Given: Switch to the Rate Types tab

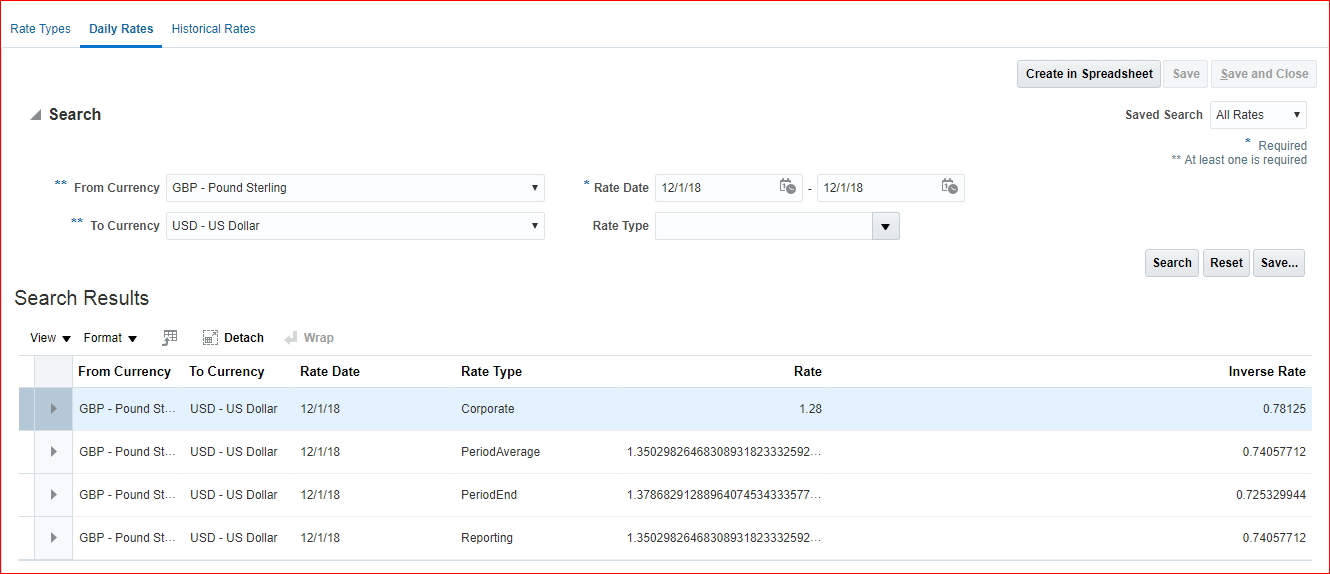Looking at the screenshot, I should point(40,29).
